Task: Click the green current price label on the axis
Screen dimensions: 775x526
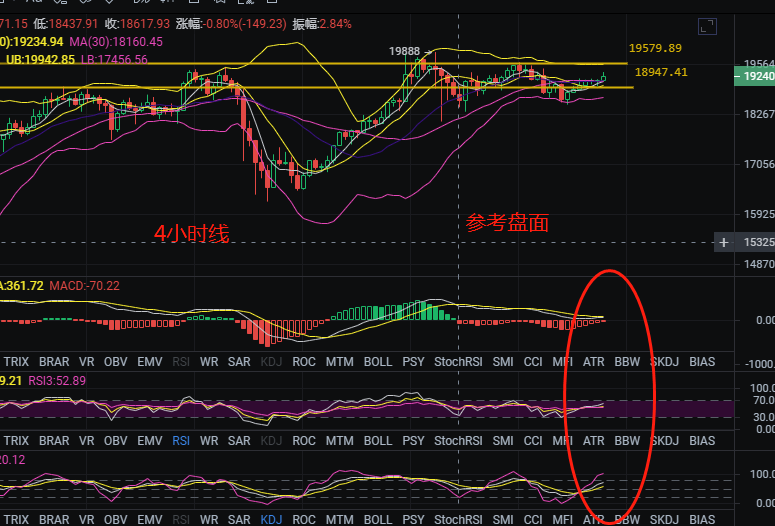Action: point(754,76)
